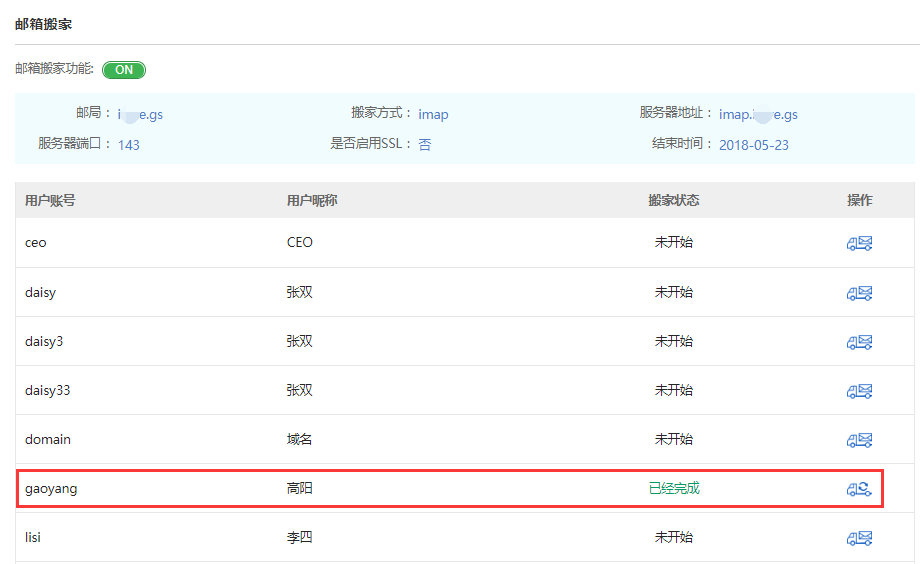920x564 pixels.
Task: Click the end time 2018-05-23
Action: 753,145
